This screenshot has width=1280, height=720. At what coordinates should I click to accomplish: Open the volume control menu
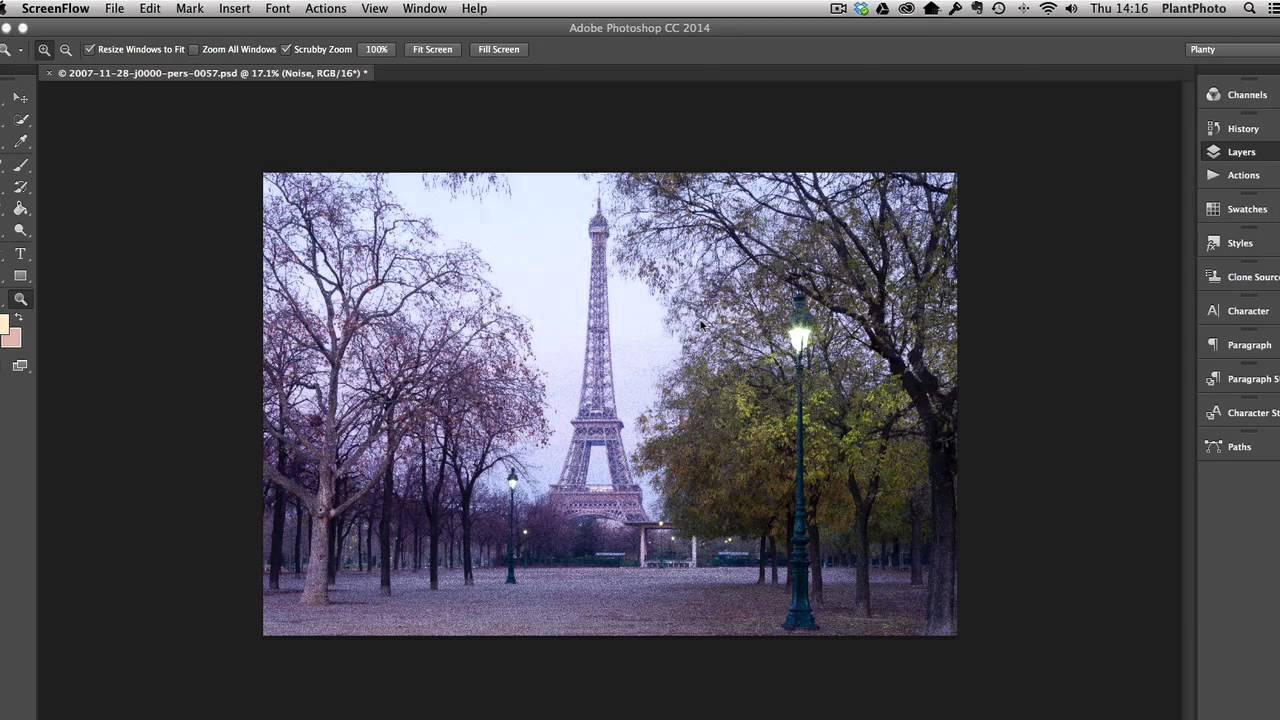click(x=1071, y=8)
